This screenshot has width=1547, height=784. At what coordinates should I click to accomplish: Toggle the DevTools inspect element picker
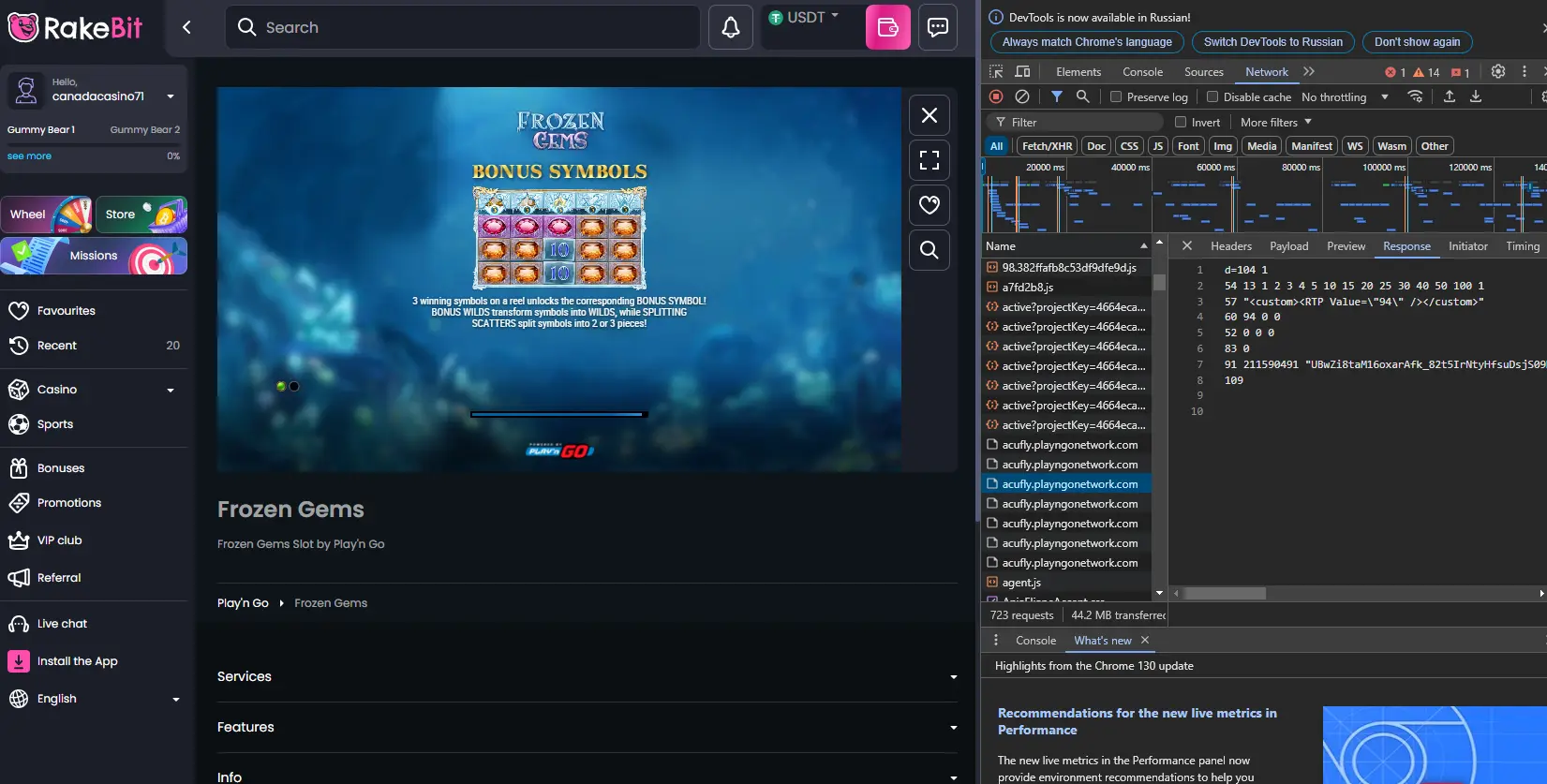[x=996, y=71]
